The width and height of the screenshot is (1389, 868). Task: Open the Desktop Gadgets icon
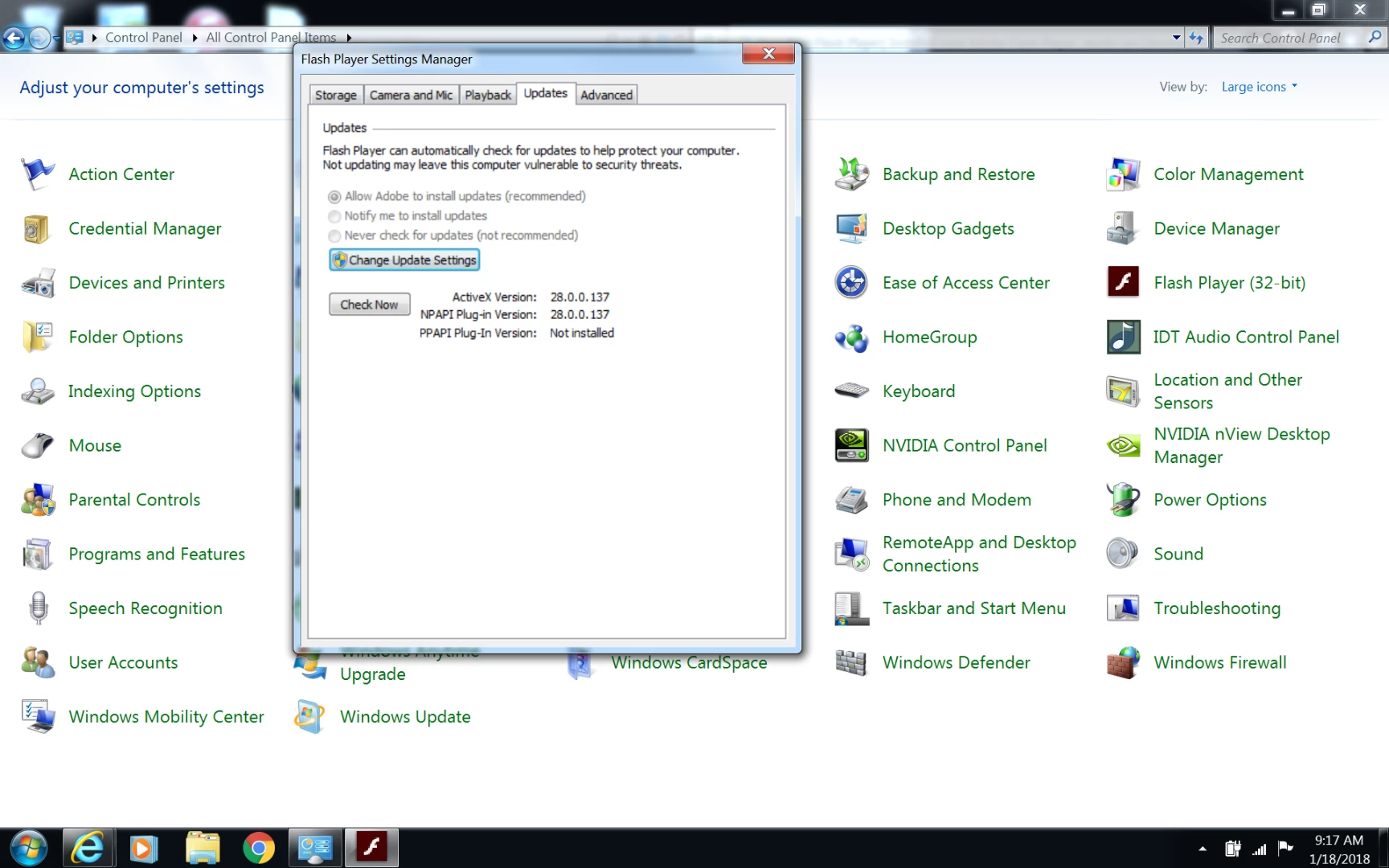[x=852, y=228]
